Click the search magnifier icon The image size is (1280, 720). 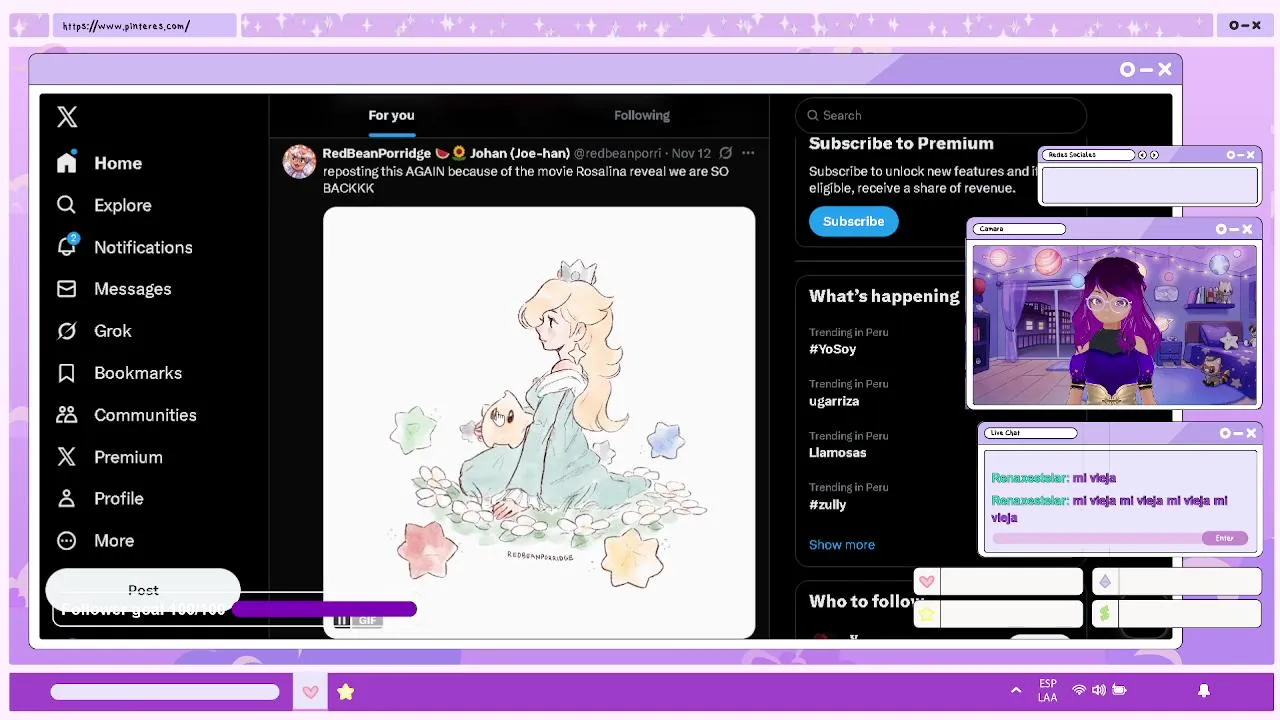click(813, 115)
